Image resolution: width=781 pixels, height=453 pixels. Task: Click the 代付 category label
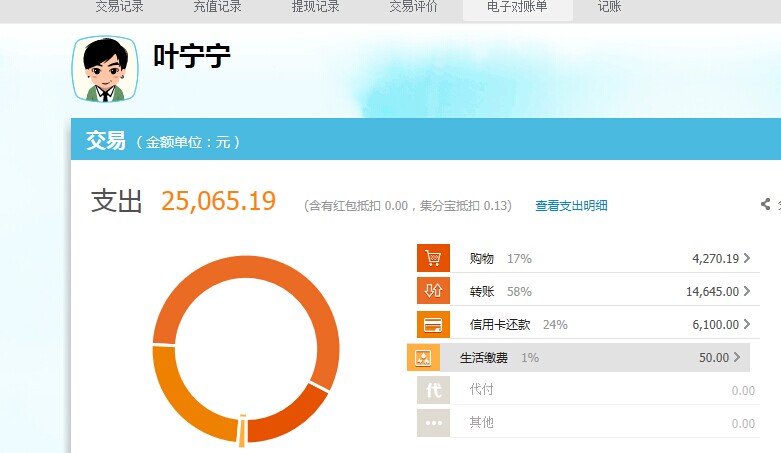point(482,389)
